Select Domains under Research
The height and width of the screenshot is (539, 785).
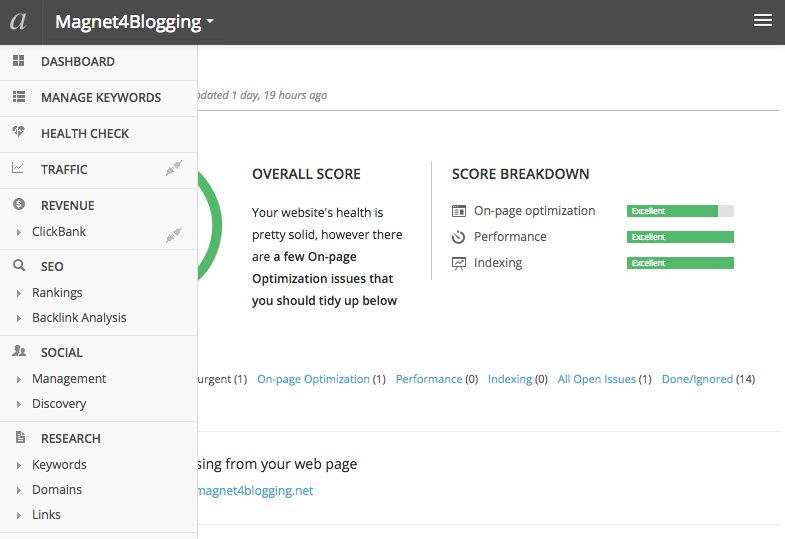[57, 490]
